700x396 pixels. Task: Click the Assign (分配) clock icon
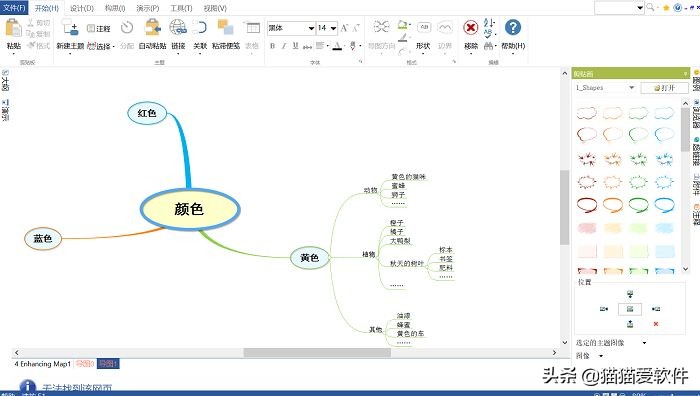coord(127,28)
